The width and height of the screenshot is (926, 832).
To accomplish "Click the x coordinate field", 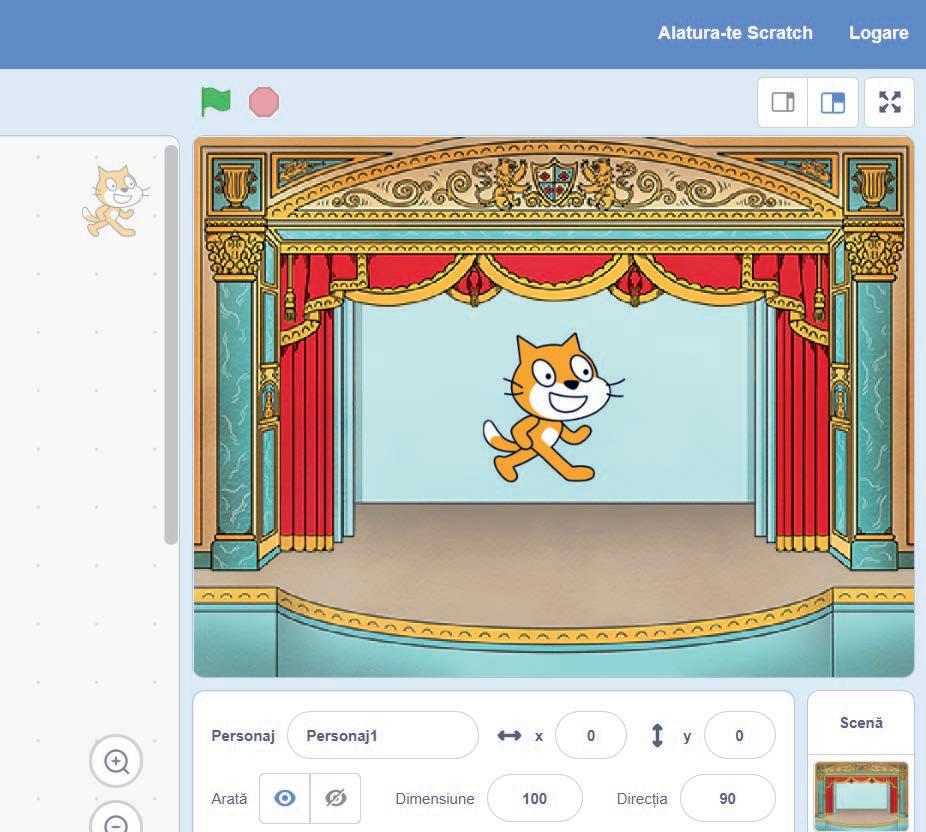I will tap(591, 735).
